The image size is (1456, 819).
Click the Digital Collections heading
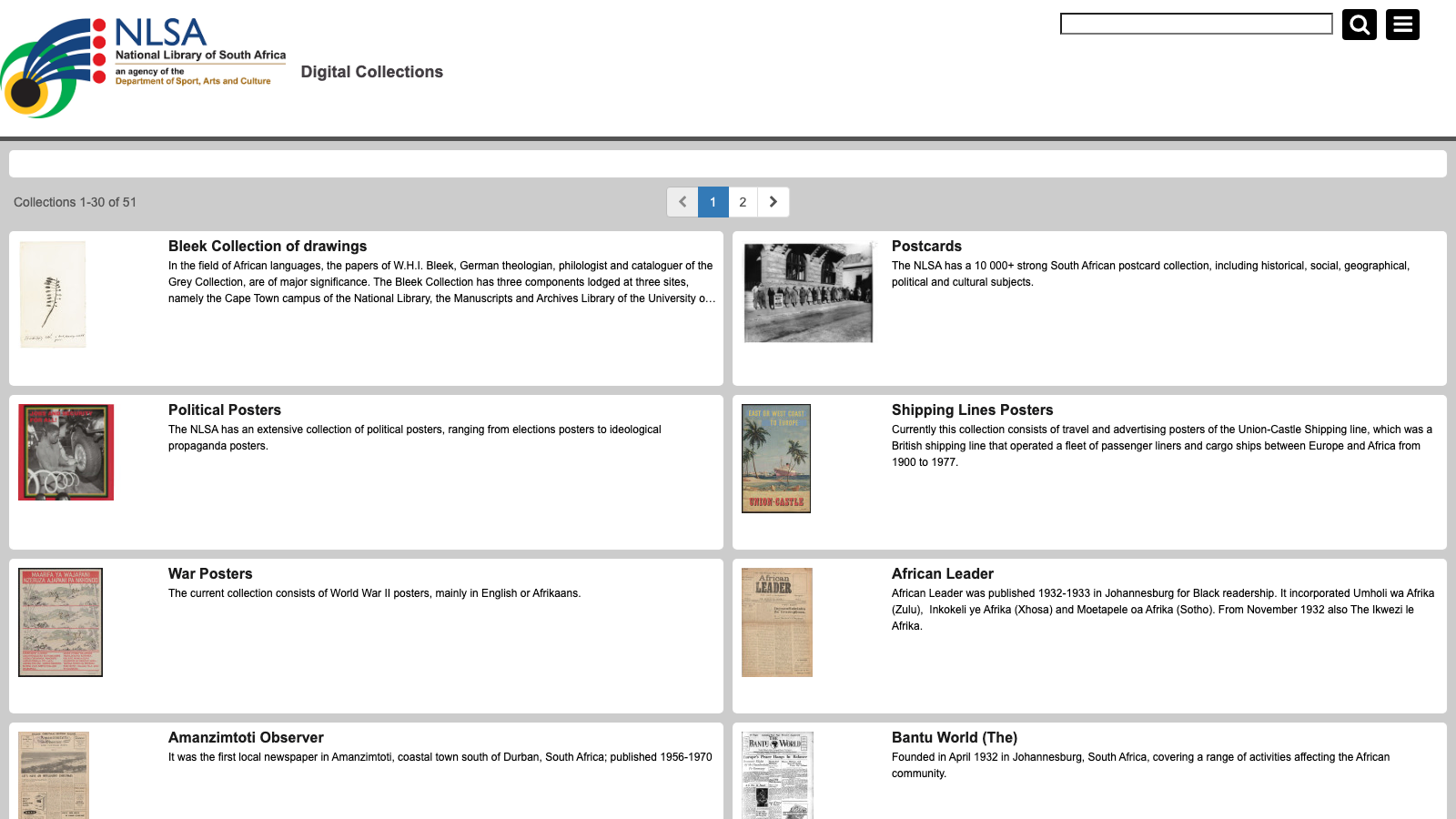click(372, 72)
